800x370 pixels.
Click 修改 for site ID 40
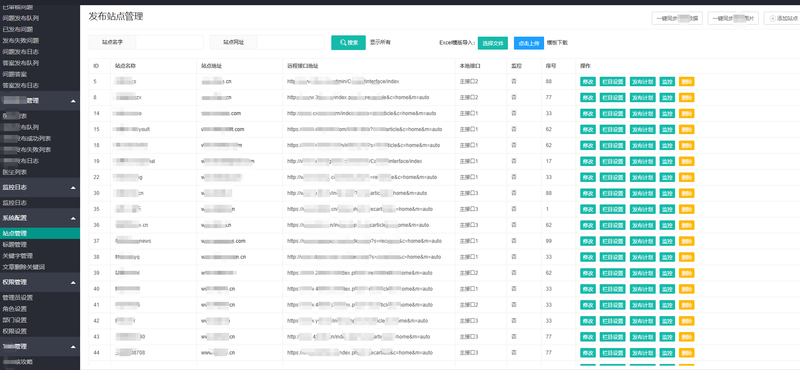pos(588,289)
